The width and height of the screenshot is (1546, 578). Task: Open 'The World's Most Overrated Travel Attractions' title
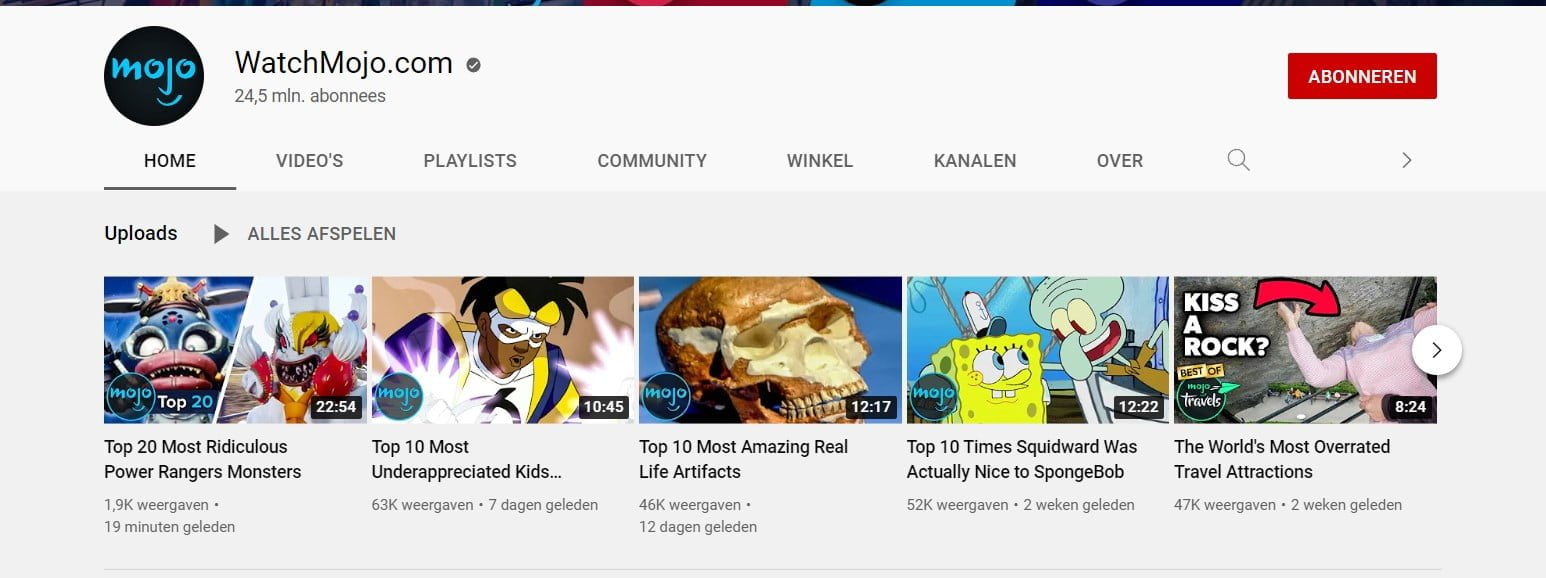click(x=1282, y=459)
